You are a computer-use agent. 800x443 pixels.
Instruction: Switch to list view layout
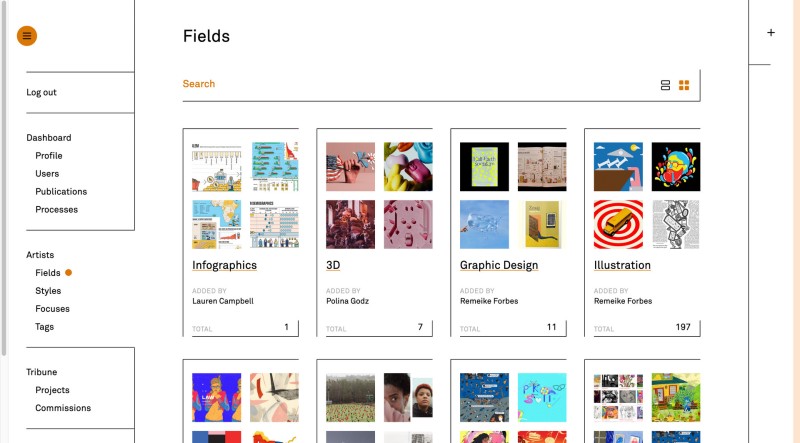(x=665, y=85)
